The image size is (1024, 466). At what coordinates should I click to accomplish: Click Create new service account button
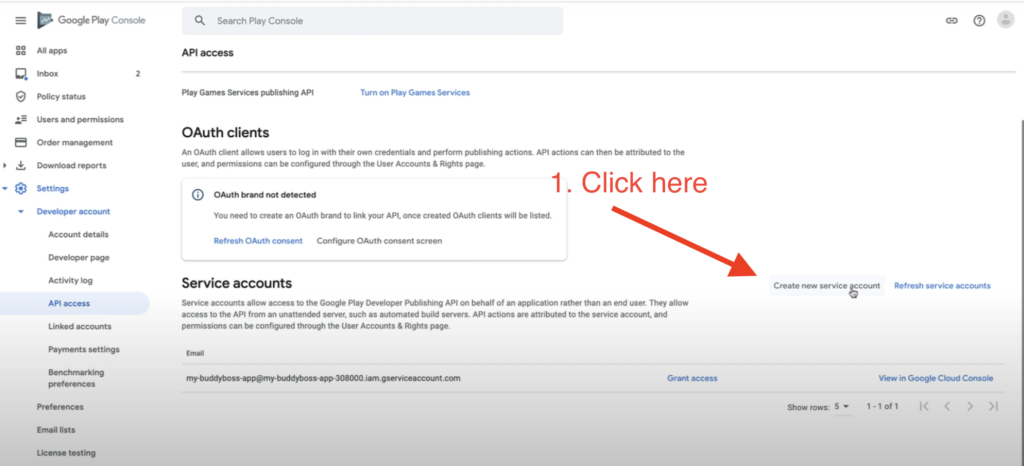pyautogui.click(x=826, y=286)
